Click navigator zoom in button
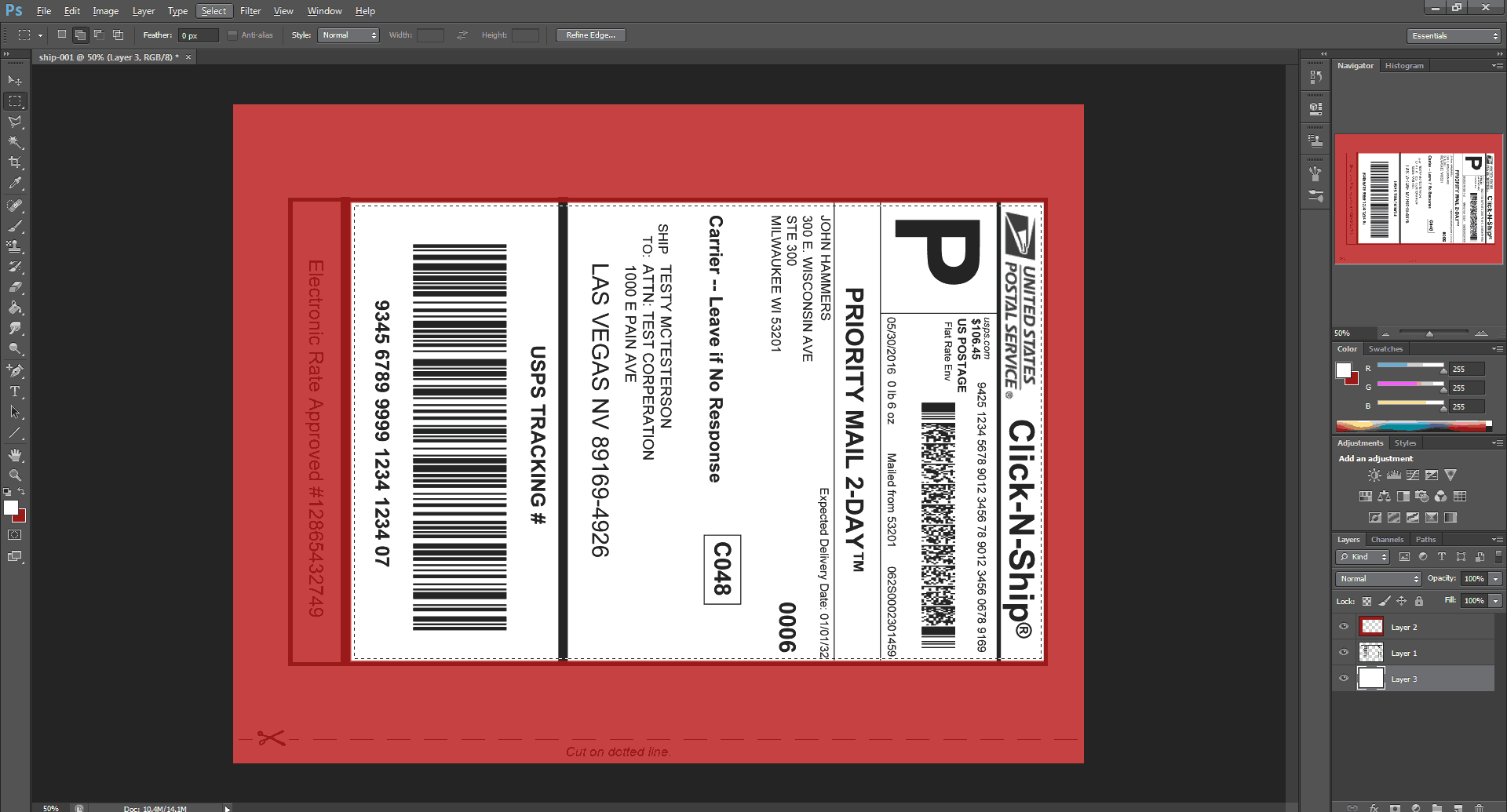The width and height of the screenshot is (1507, 812). pyautogui.click(x=1481, y=333)
